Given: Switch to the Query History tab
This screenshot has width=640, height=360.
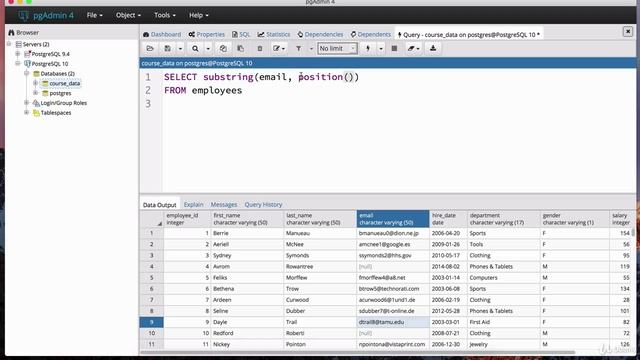Looking at the screenshot, I should pos(263,204).
